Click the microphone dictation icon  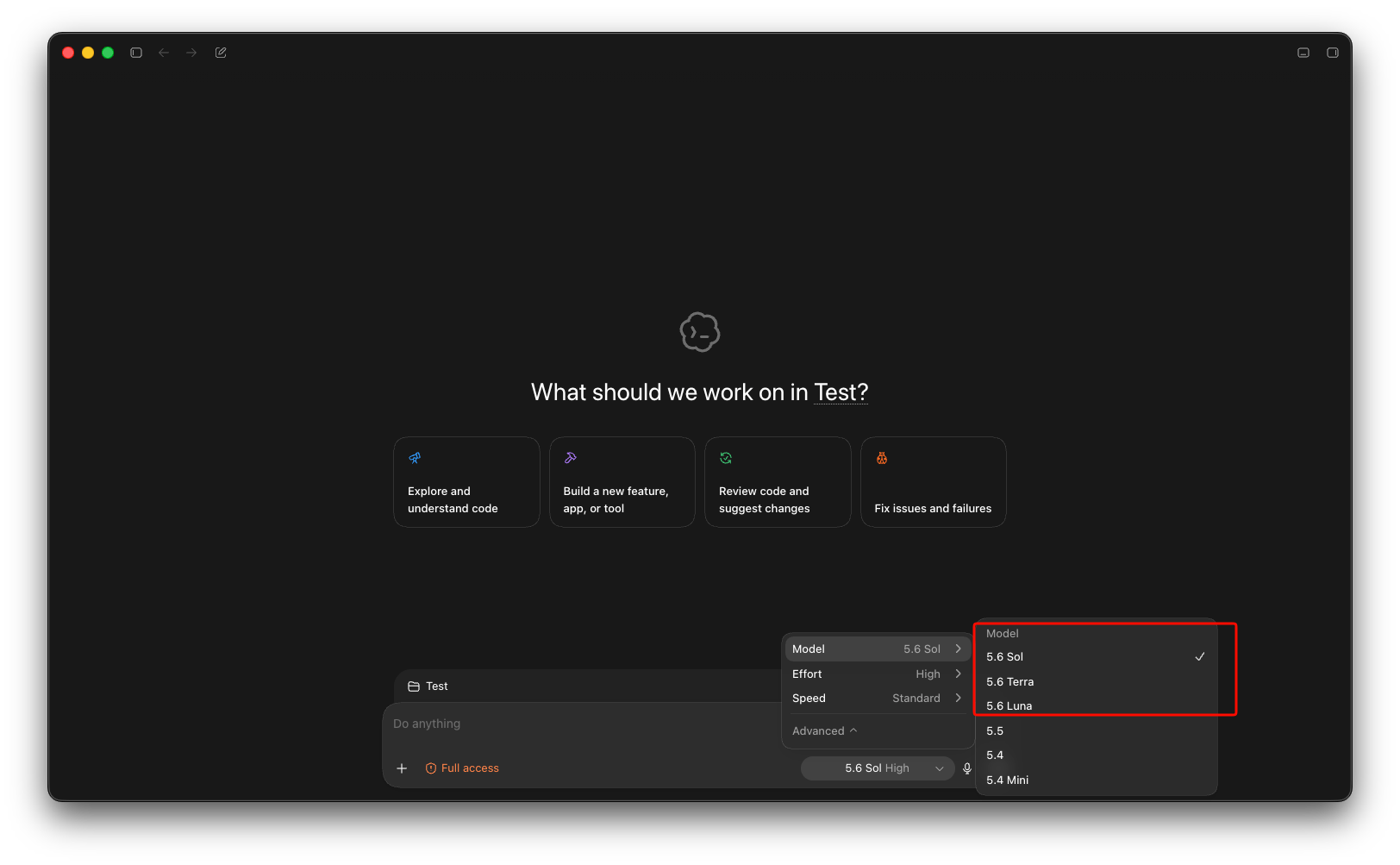point(967,768)
